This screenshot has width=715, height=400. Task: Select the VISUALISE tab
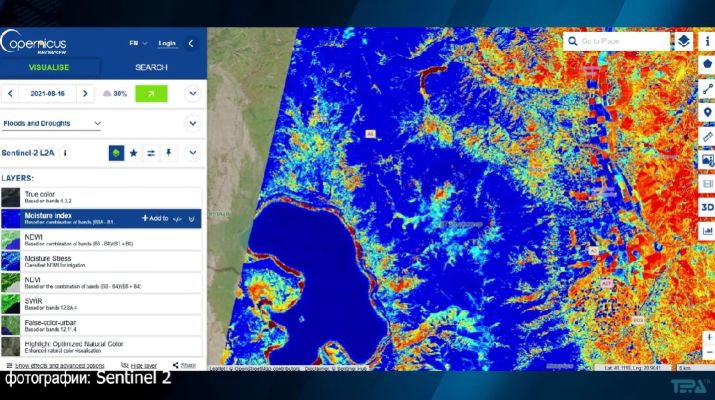point(50,67)
